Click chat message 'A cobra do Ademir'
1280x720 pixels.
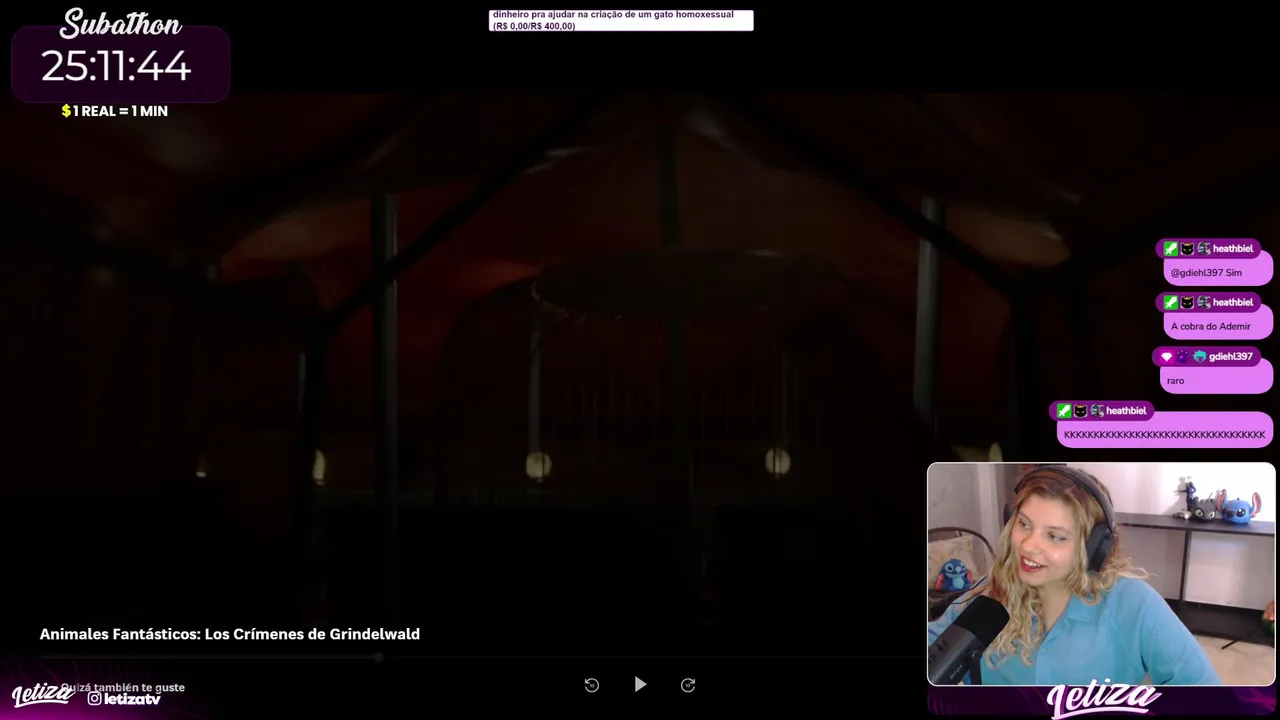click(1217, 326)
